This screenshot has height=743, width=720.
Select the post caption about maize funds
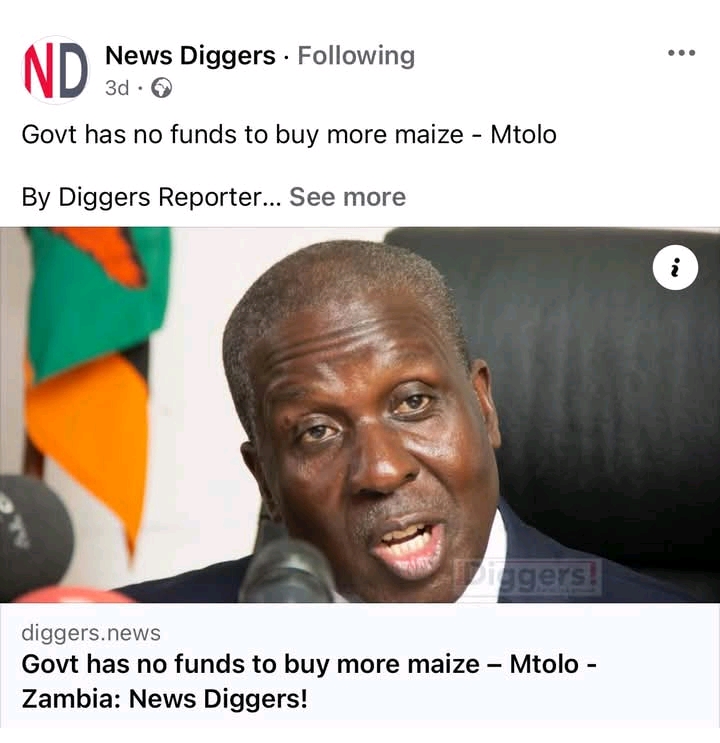point(289,135)
